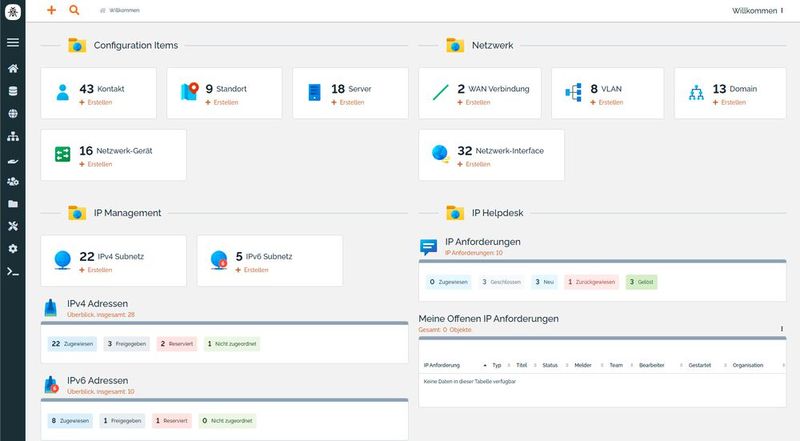This screenshot has width=800, height=441.
Task: Click the IP Anforderungen: 10 link
Action: tap(474, 253)
